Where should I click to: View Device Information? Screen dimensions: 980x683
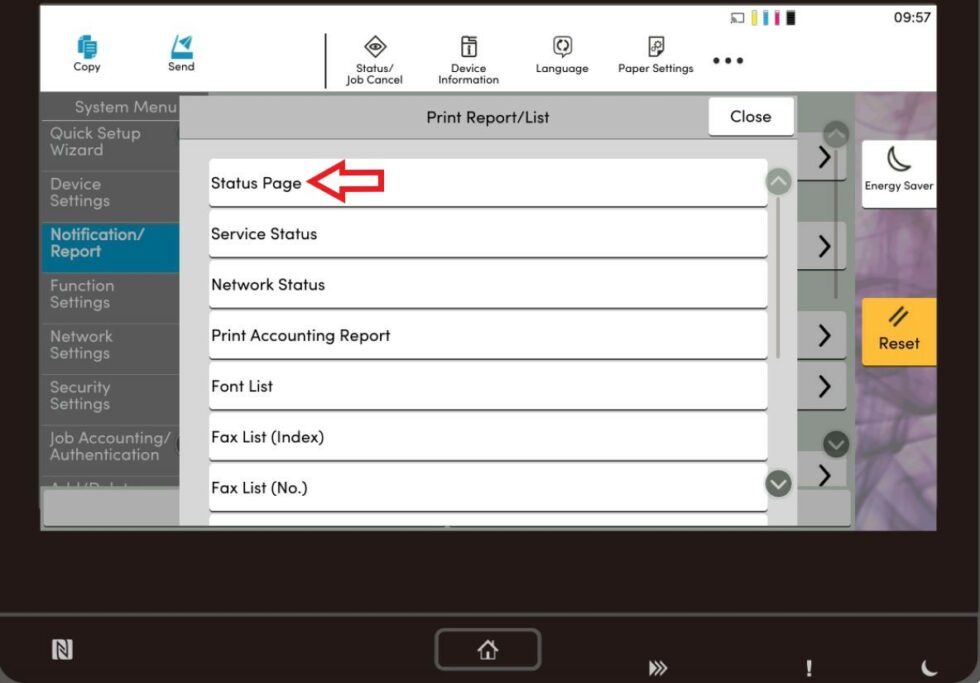(468, 57)
